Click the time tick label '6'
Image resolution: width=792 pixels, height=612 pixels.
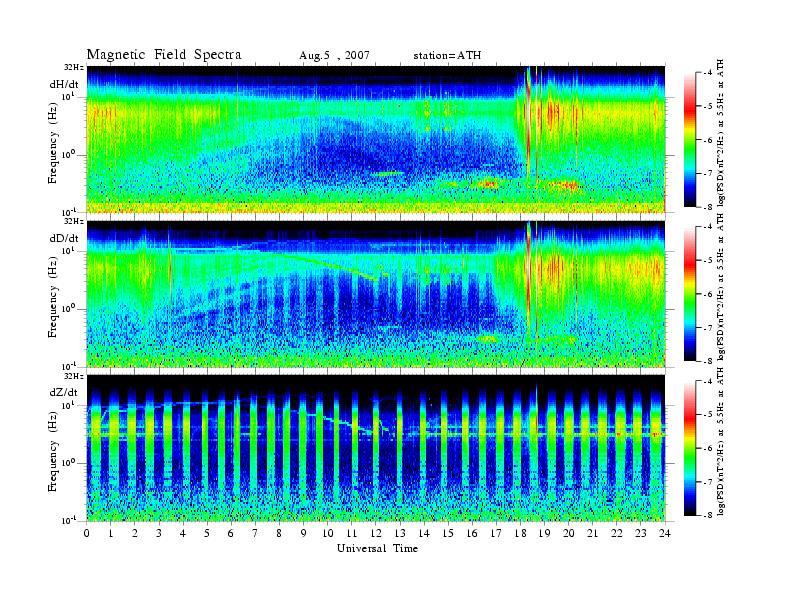(x=231, y=533)
